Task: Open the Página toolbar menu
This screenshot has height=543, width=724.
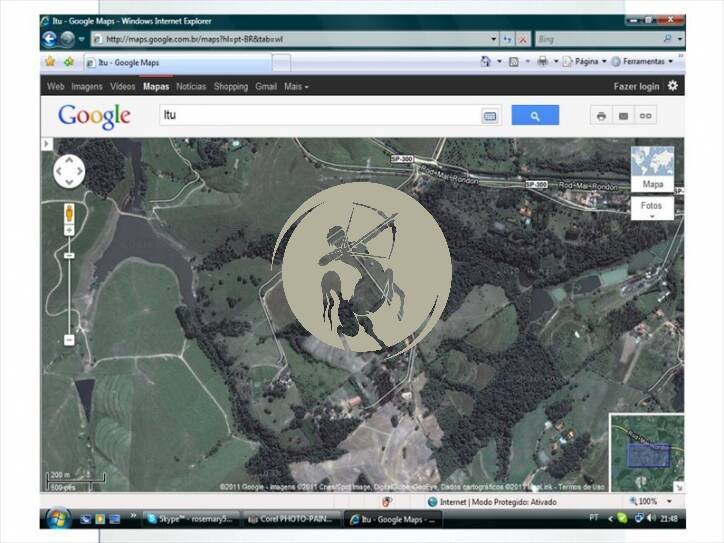Action: tap(583, 62)
